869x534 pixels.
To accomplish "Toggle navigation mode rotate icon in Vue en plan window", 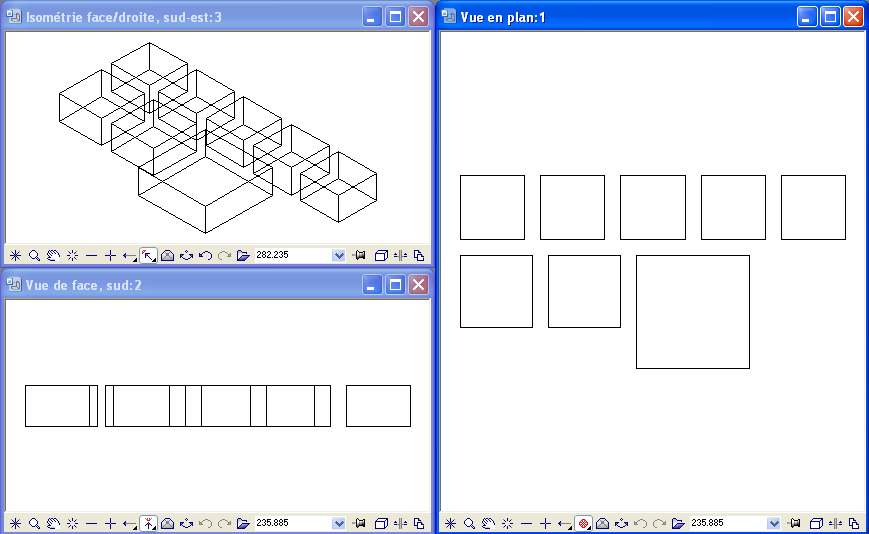I will (x=621, y=523).
